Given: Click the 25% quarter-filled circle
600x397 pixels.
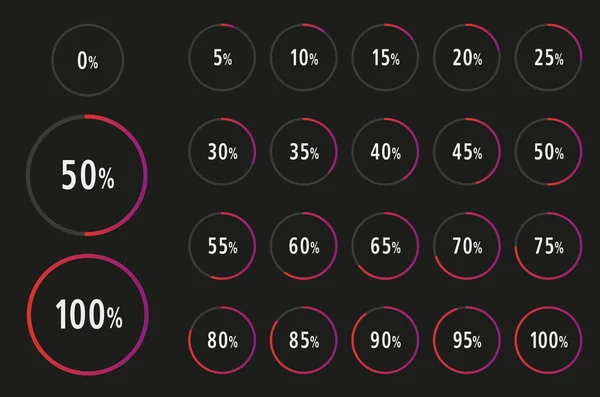Looking at the screenshot, I should click(548, 57).
